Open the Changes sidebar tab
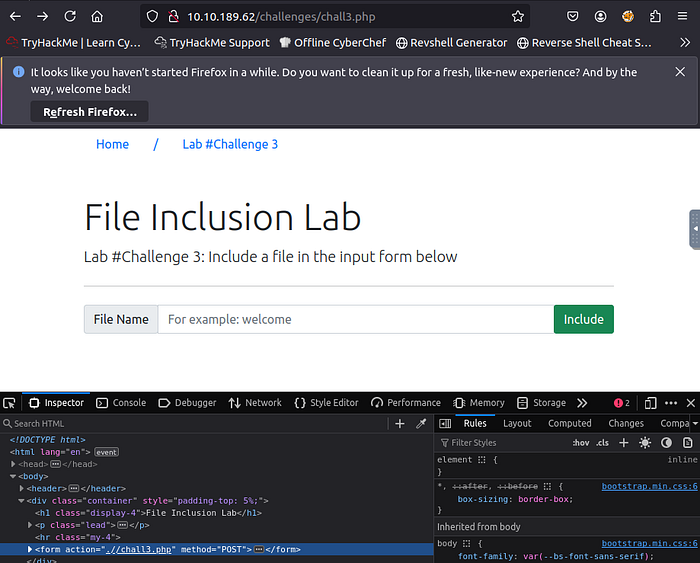Screen dimensions: 700x563 coord(625,423)
